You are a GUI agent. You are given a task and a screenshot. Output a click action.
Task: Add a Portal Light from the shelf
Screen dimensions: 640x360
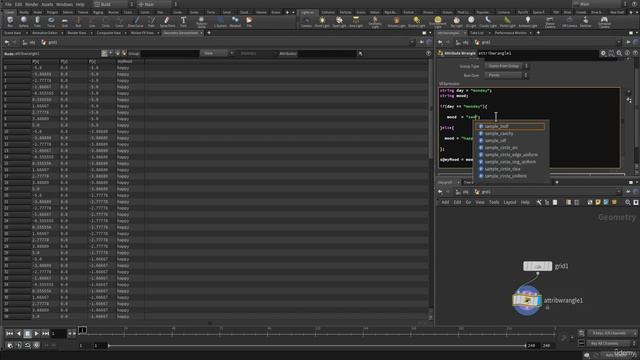(x=507, y=22)
